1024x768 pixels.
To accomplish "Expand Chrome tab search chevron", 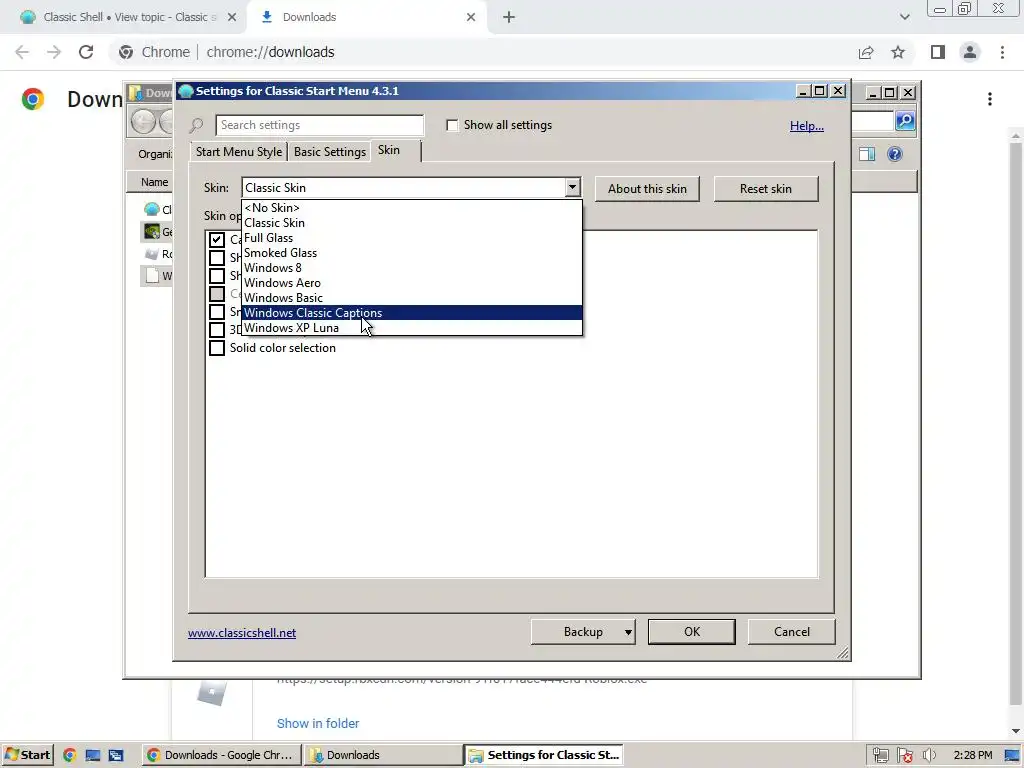I will 904,17.
